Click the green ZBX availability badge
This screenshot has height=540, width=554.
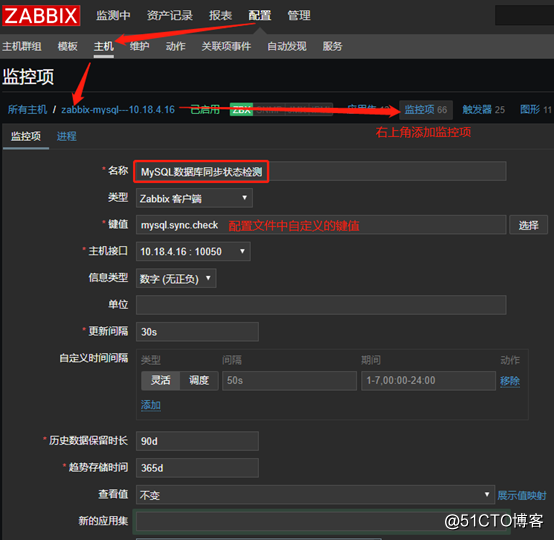click(241, 110)
